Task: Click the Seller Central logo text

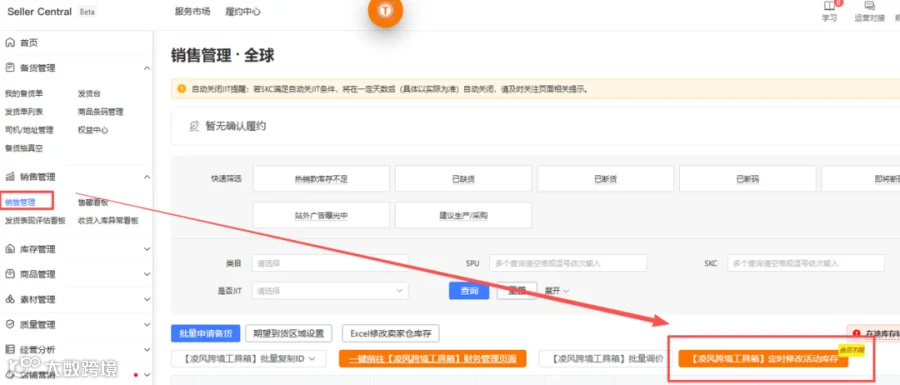Action: point(40,11)
